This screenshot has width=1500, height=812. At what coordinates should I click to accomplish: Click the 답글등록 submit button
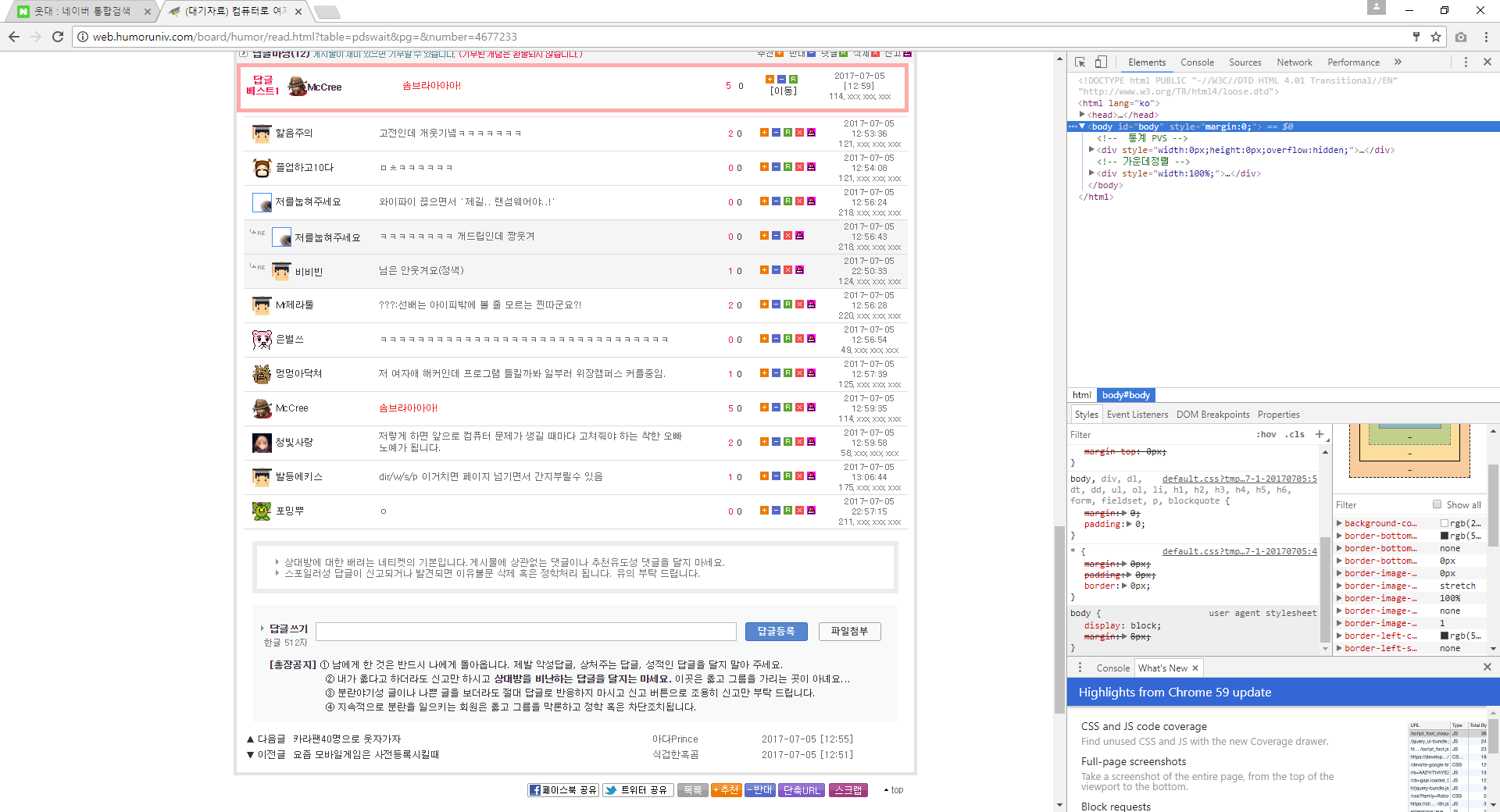point(775,631)
